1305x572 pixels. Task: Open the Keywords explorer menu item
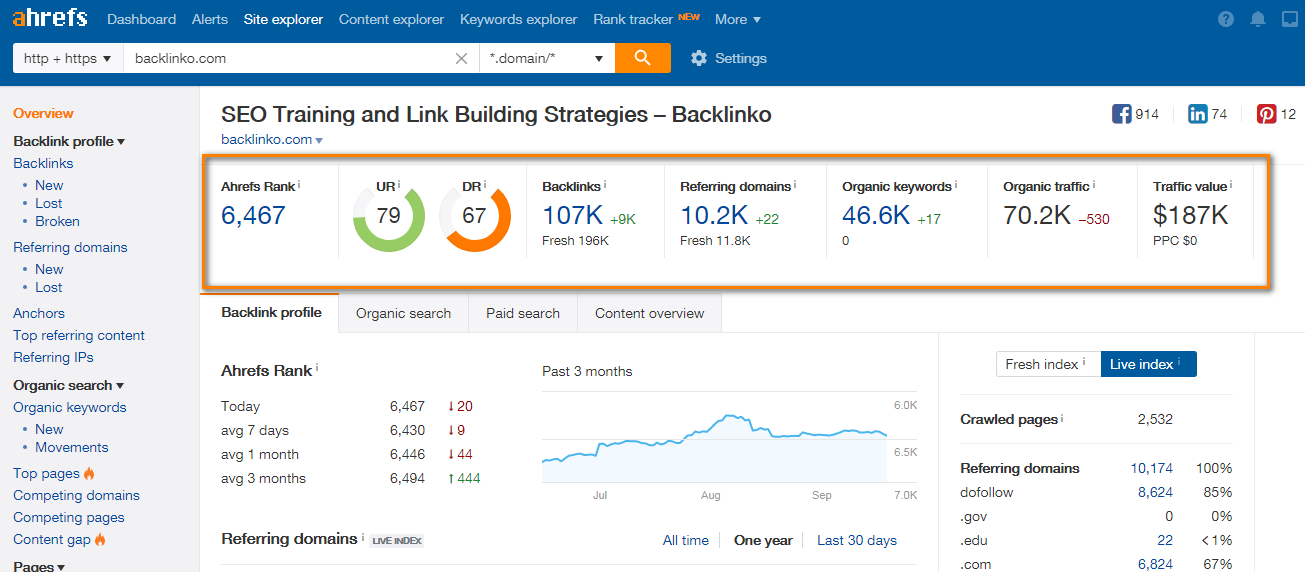518,19
